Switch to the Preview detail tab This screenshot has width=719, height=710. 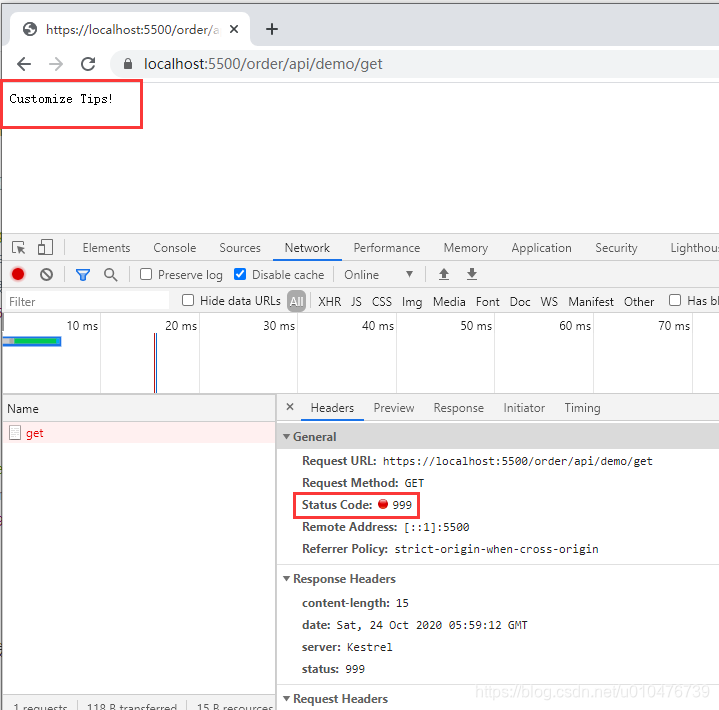pos(394,408)
